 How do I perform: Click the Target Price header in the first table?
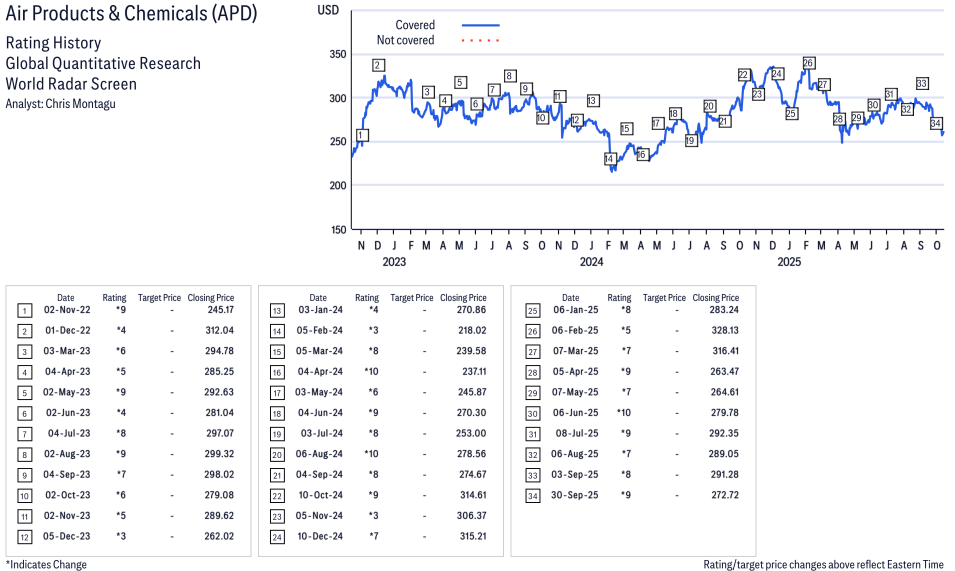coord(159,298)
